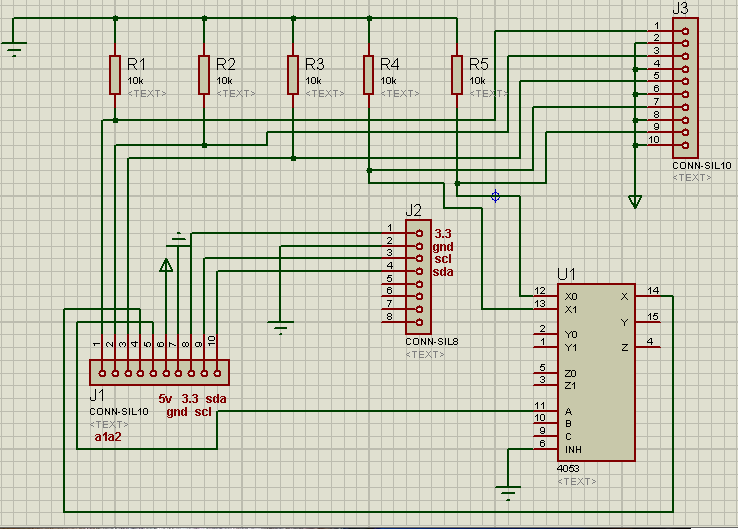Screen dimensions: 739x529
Task: Click the 10k value under R5
Action: pyautogui.click(x=477, y=81)
